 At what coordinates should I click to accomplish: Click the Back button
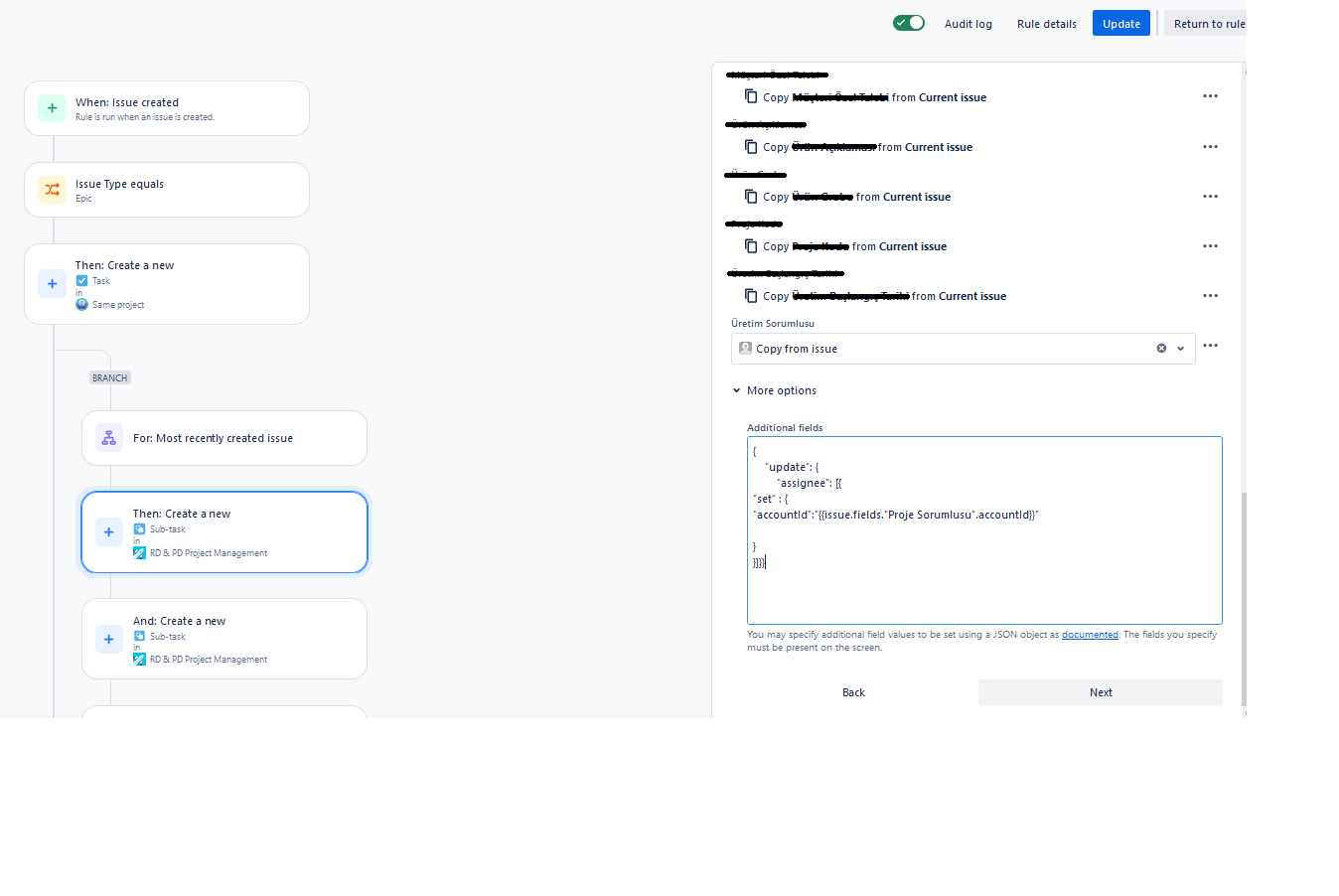(853, 692)
